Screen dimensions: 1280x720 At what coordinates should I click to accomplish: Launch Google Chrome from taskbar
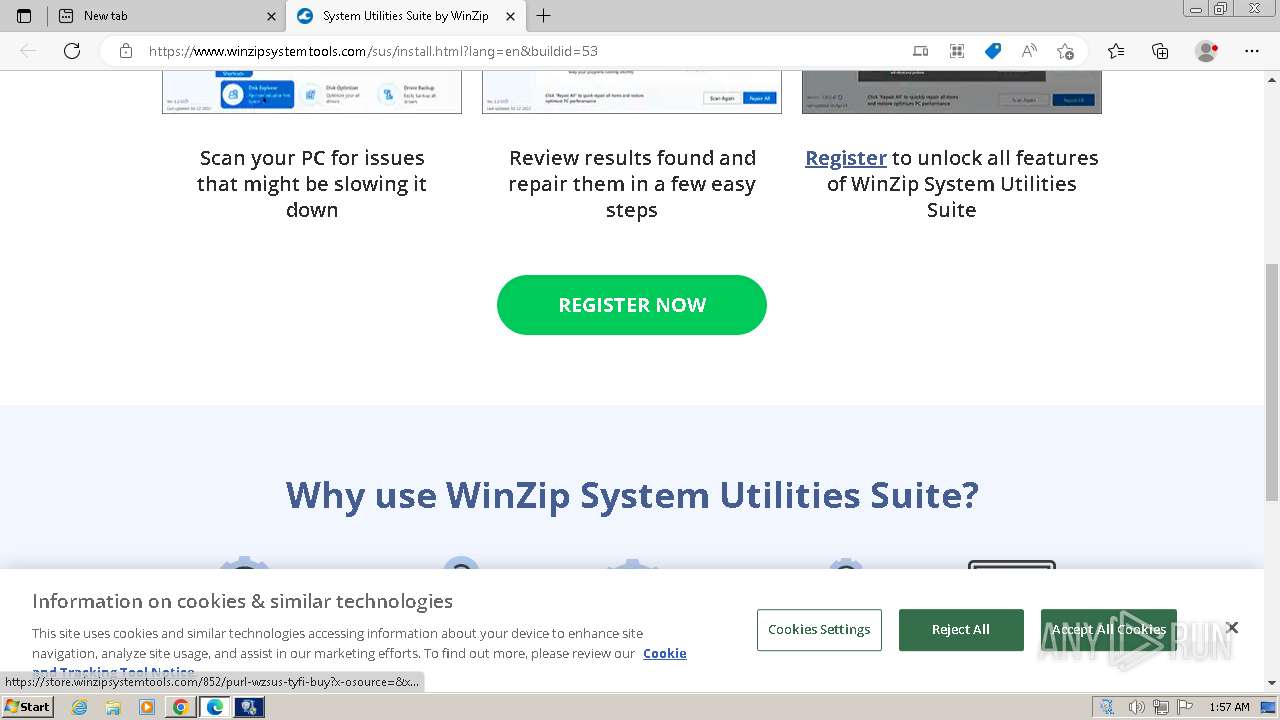[x=180, y=707]
